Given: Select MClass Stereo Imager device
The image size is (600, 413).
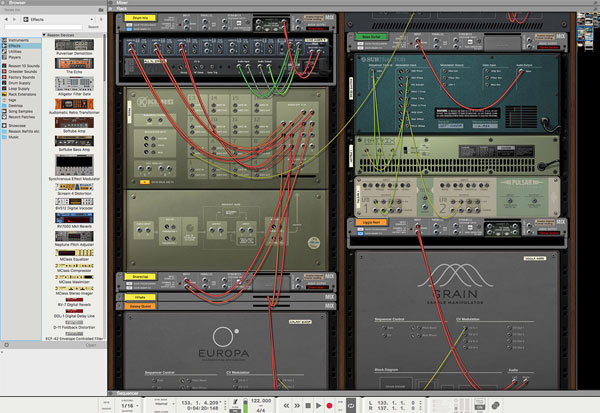Looking at the screenshot, I should (x=74, y=291).
